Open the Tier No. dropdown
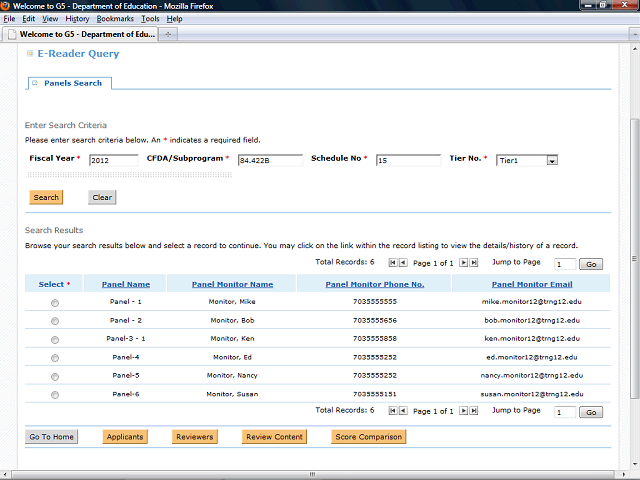640x480 pixels. [551, 160]
